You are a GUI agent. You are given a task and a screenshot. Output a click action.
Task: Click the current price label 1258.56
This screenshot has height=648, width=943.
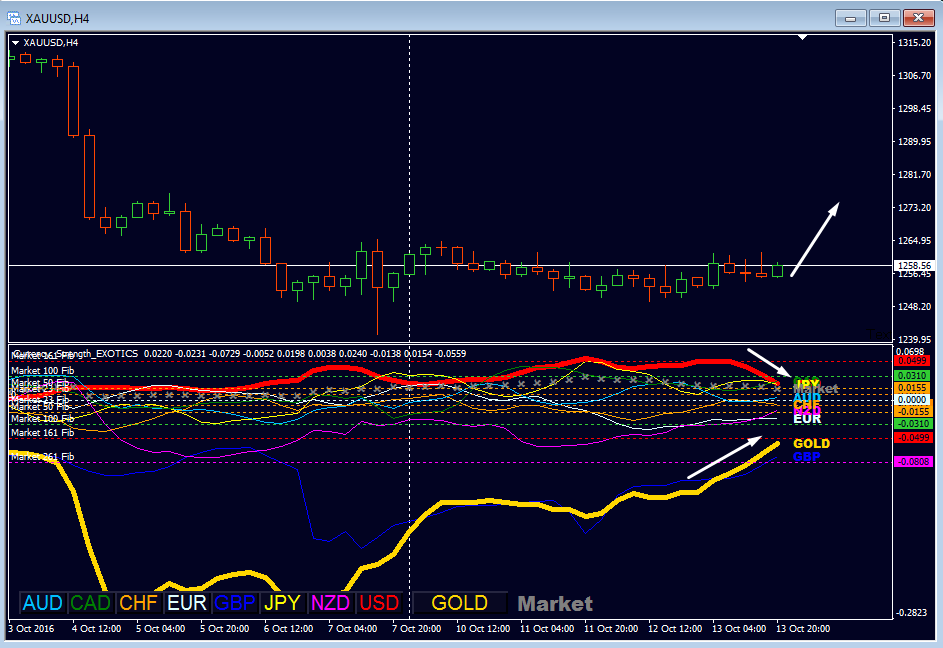(x=914, y=265)
